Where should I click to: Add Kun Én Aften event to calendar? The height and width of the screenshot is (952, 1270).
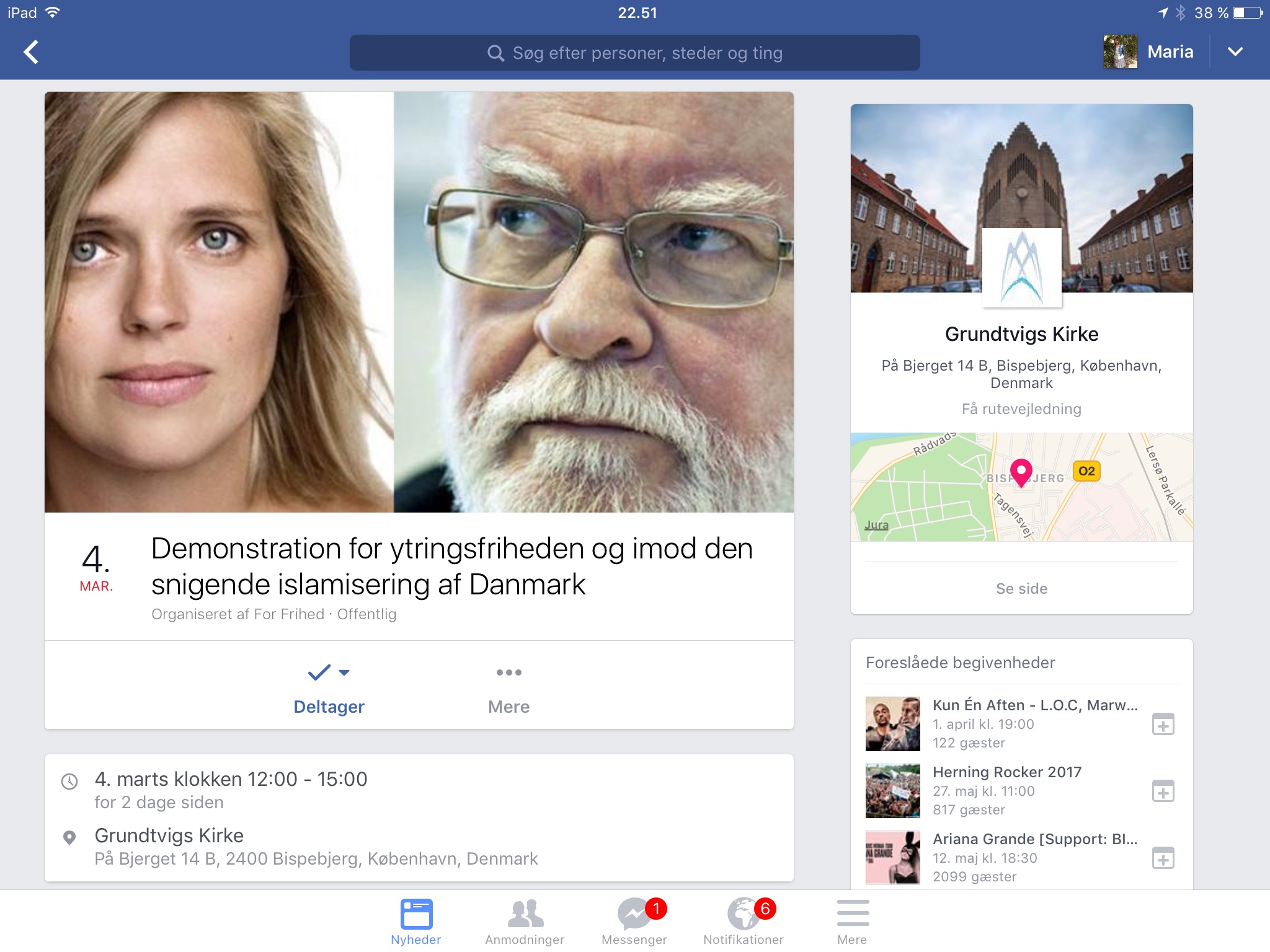point(1163,724)
